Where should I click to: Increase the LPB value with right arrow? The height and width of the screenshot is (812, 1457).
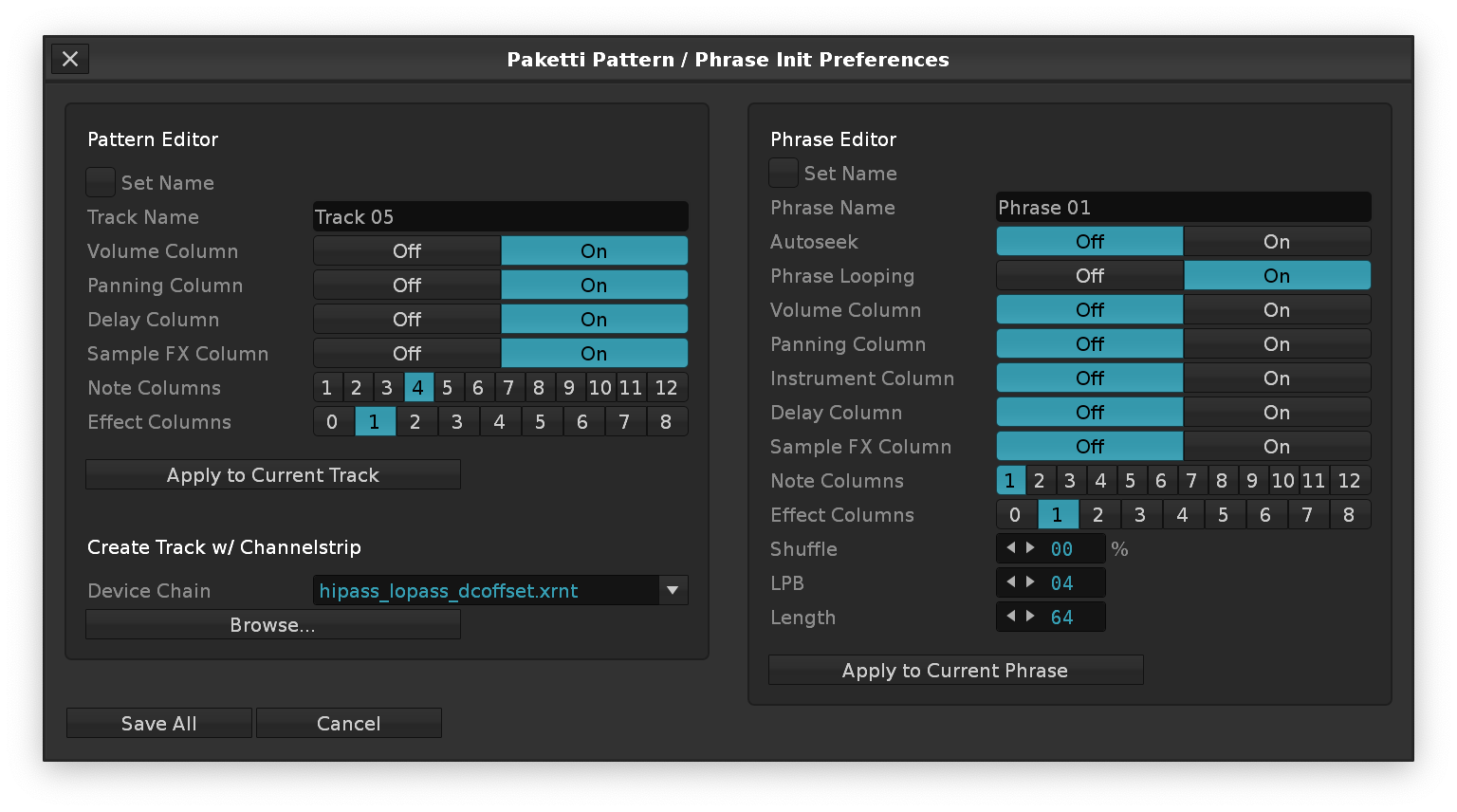pos(1030,582)
